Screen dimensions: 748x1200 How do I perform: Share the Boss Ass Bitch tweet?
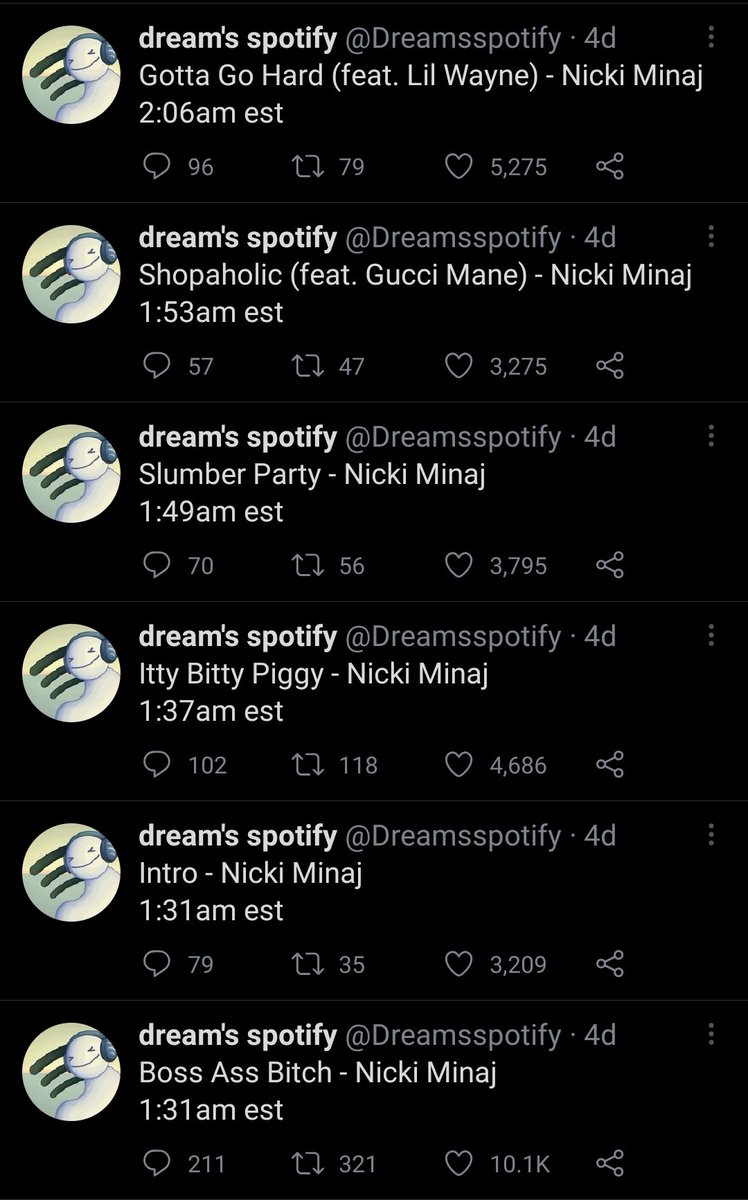point(610,1163)
